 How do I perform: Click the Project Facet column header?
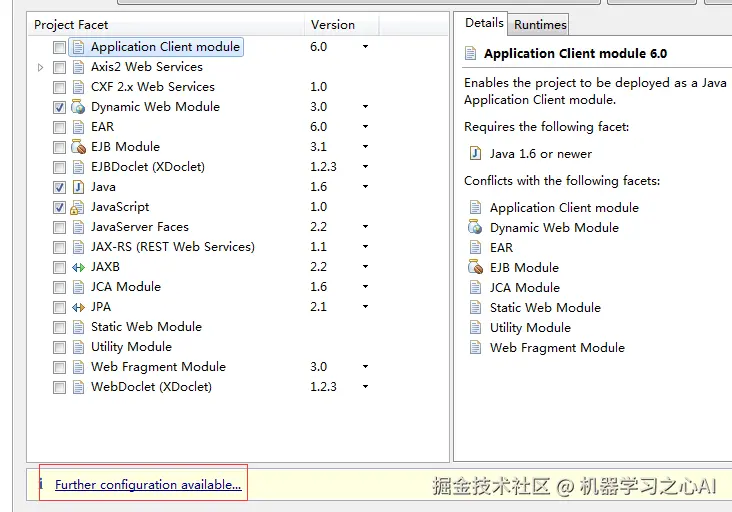click(166, 25)
